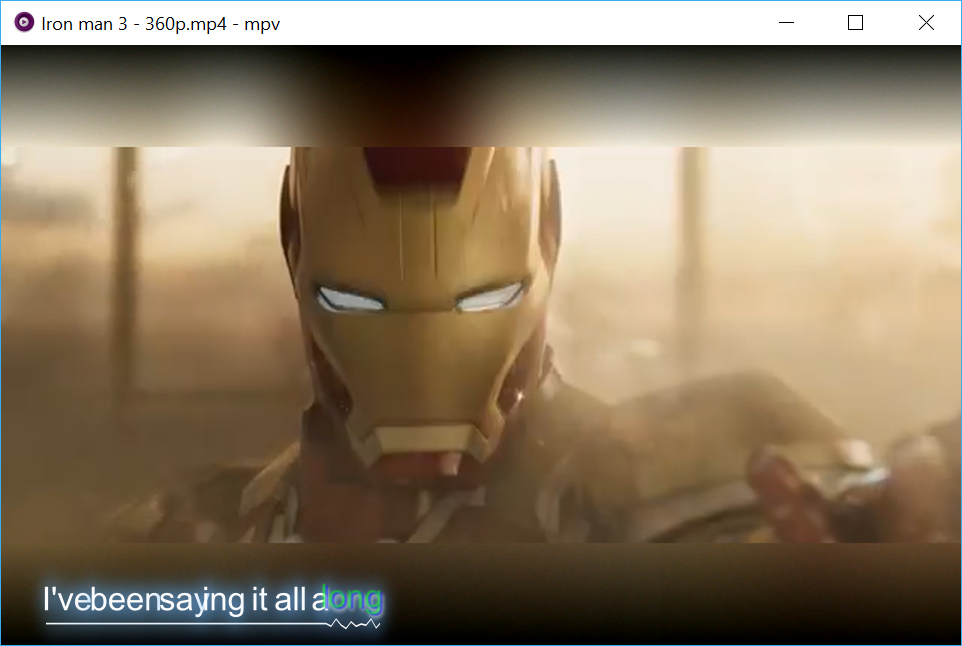The height and width of the screenshot is (646, 962).
Task: Click Iron Man's left glowing eye
Action: pyautogui.click(x=350, y=298)
